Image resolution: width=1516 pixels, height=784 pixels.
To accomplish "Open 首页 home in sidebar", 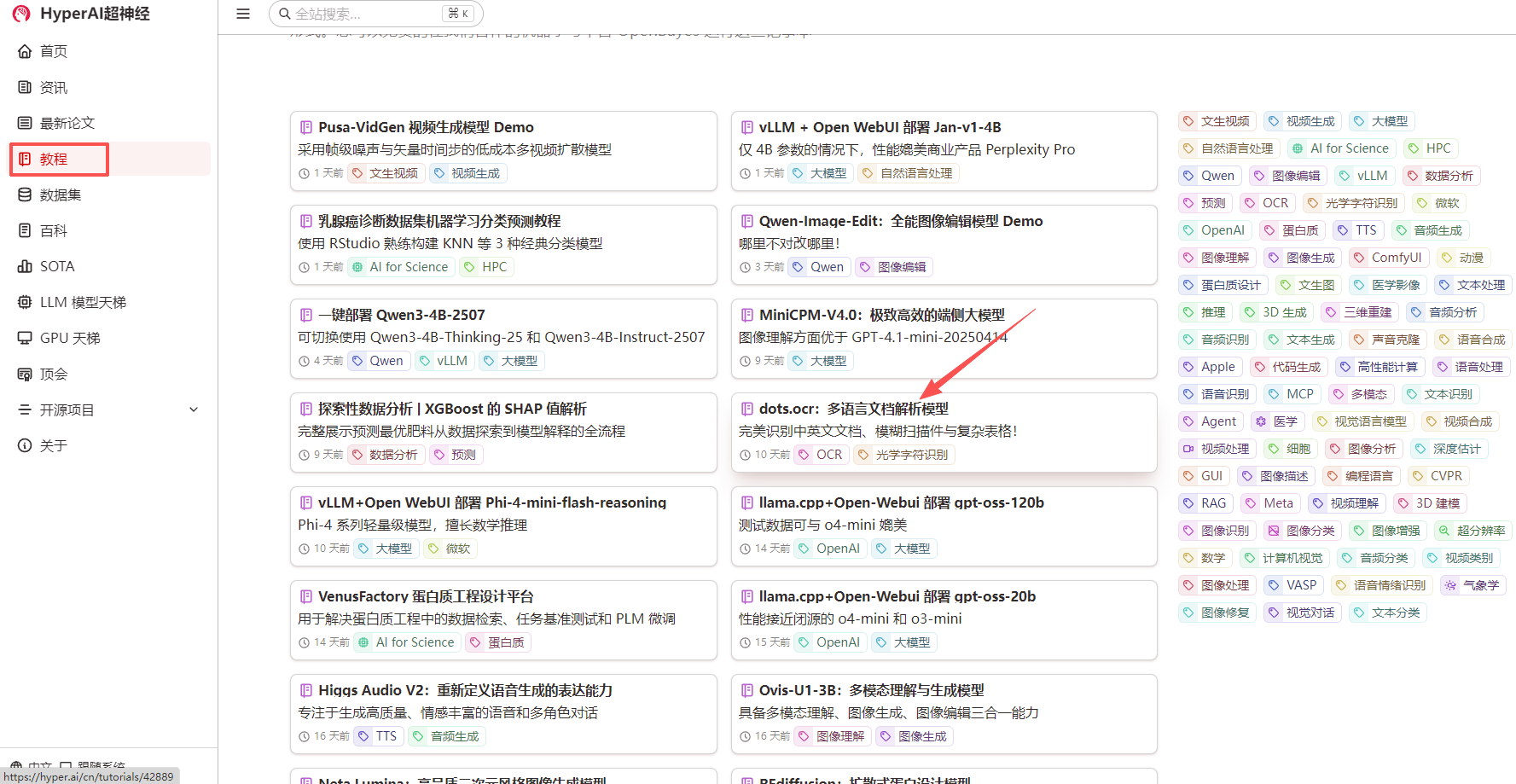I will point(53,51).
